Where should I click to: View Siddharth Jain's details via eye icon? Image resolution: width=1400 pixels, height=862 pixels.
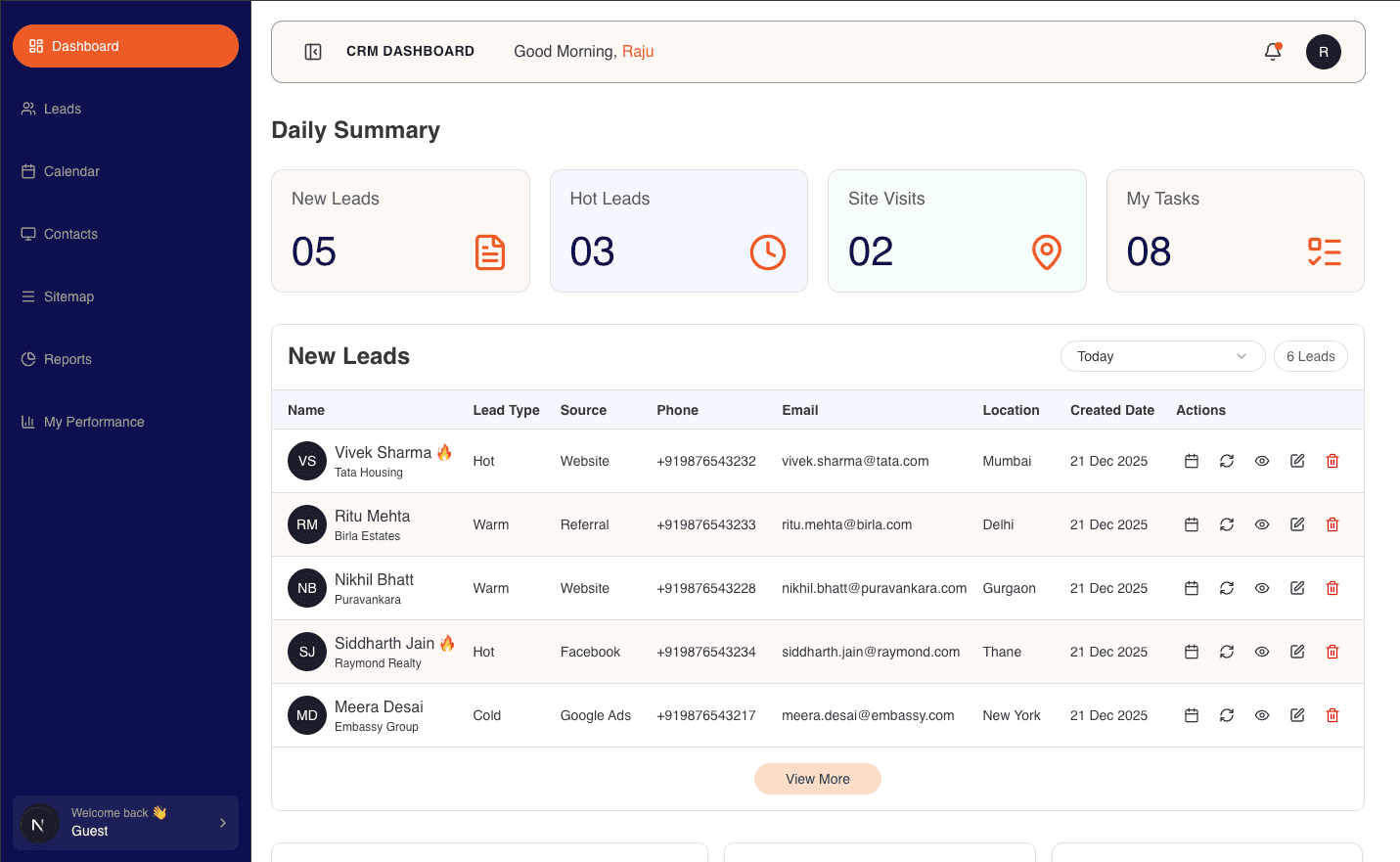1261,652
